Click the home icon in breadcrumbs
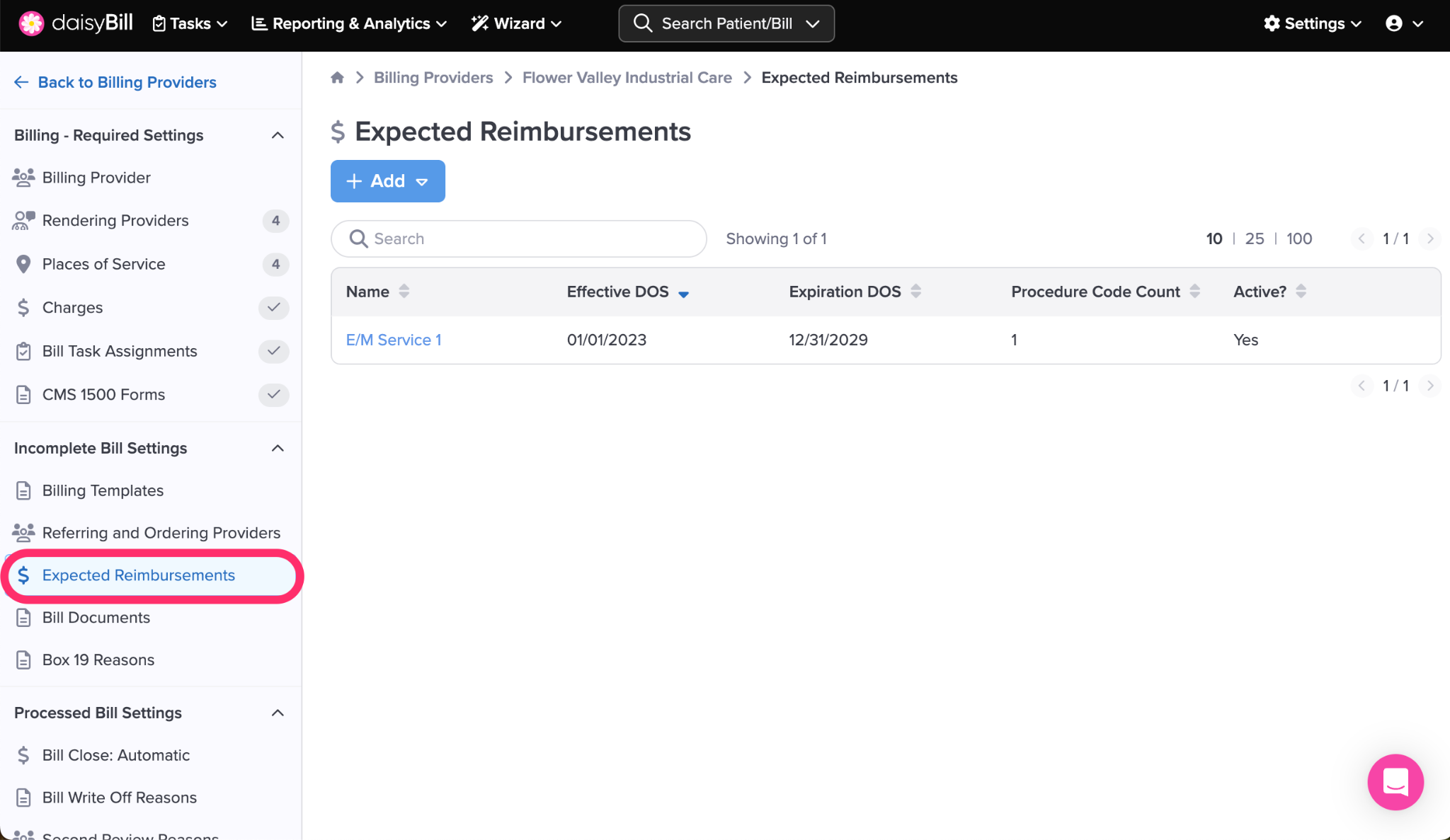Image resolution: width=1450 pixels, height=840 pixels. (337, 78)
